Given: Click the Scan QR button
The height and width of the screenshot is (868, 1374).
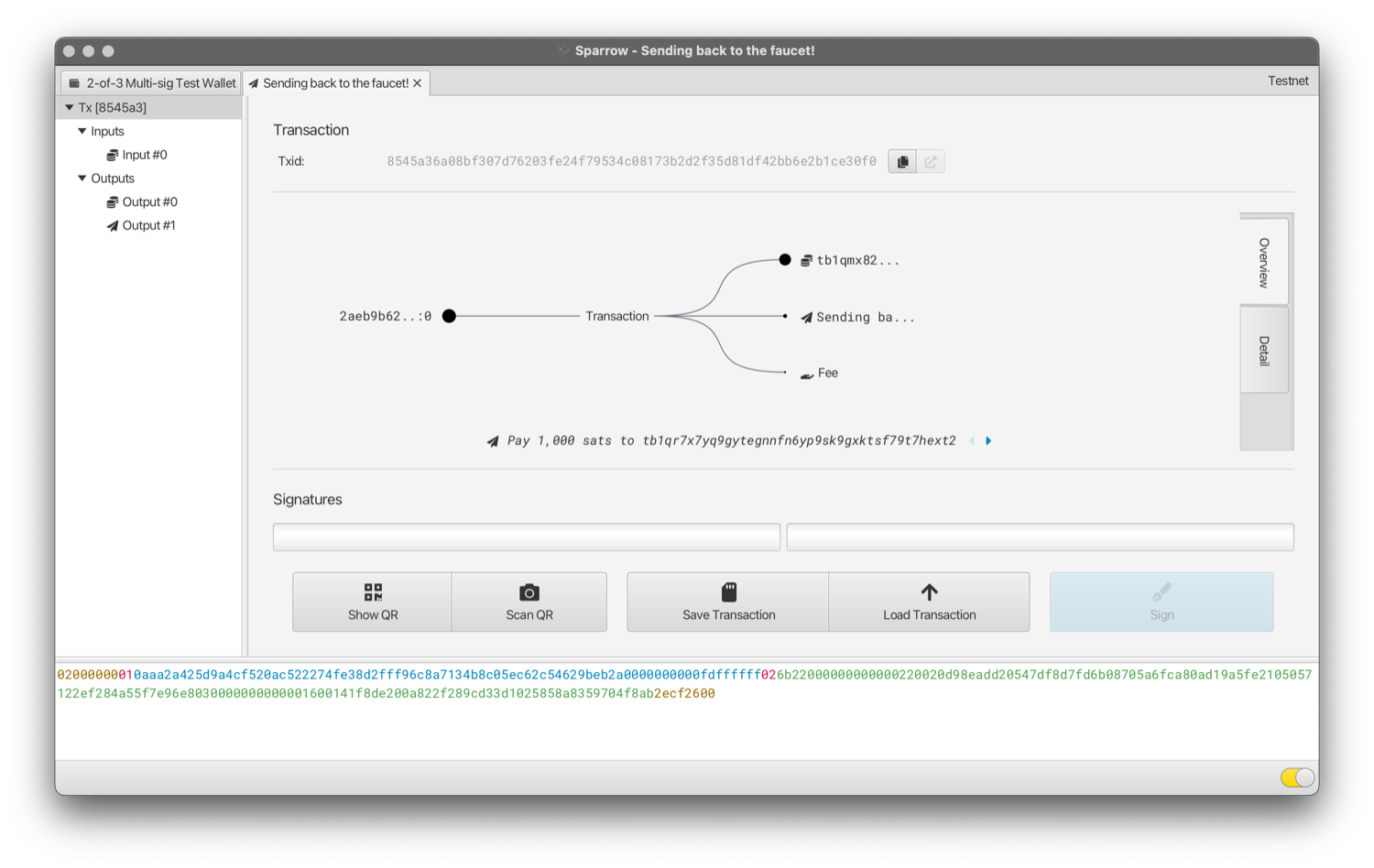Looking at the screenshot, I should tap(529, 602).
